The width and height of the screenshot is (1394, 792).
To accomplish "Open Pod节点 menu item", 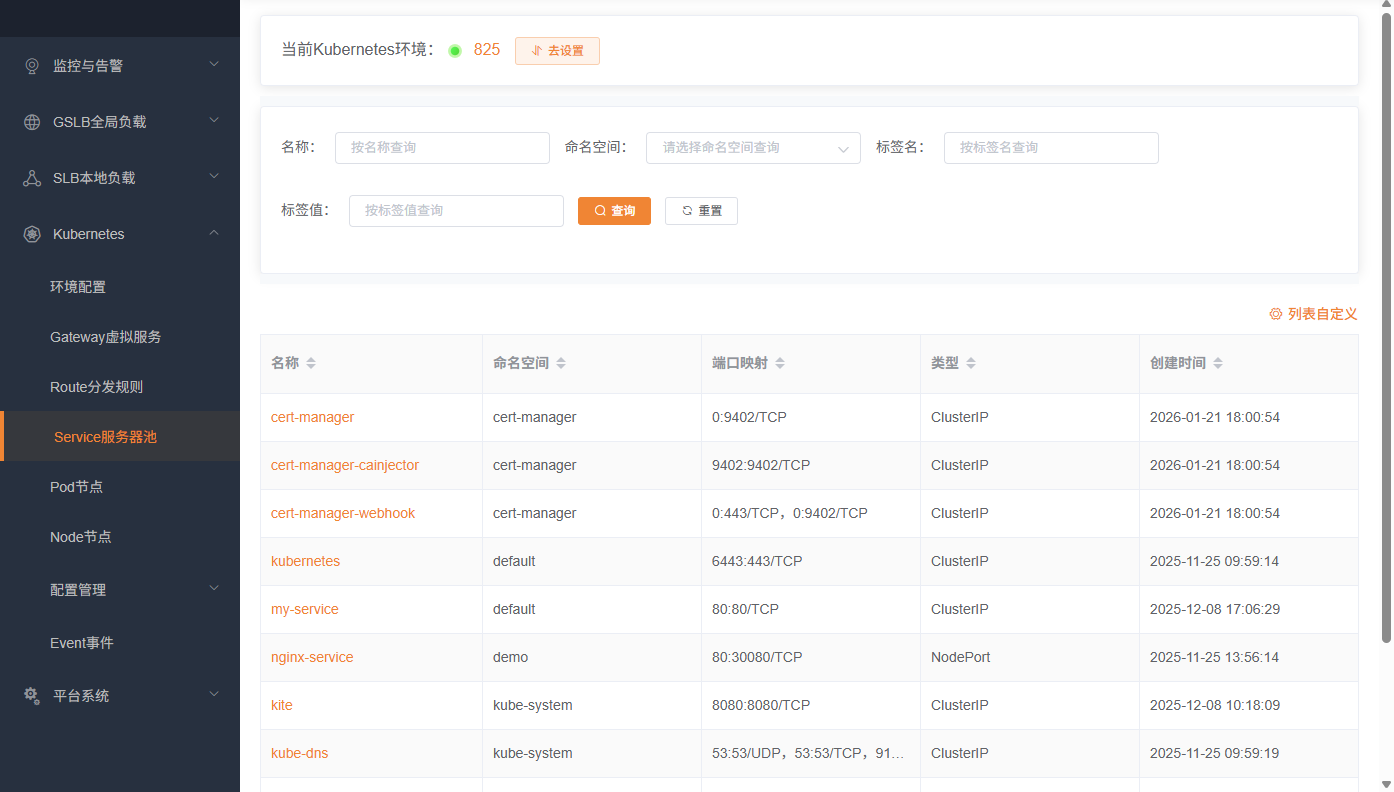I will (77, 487).
